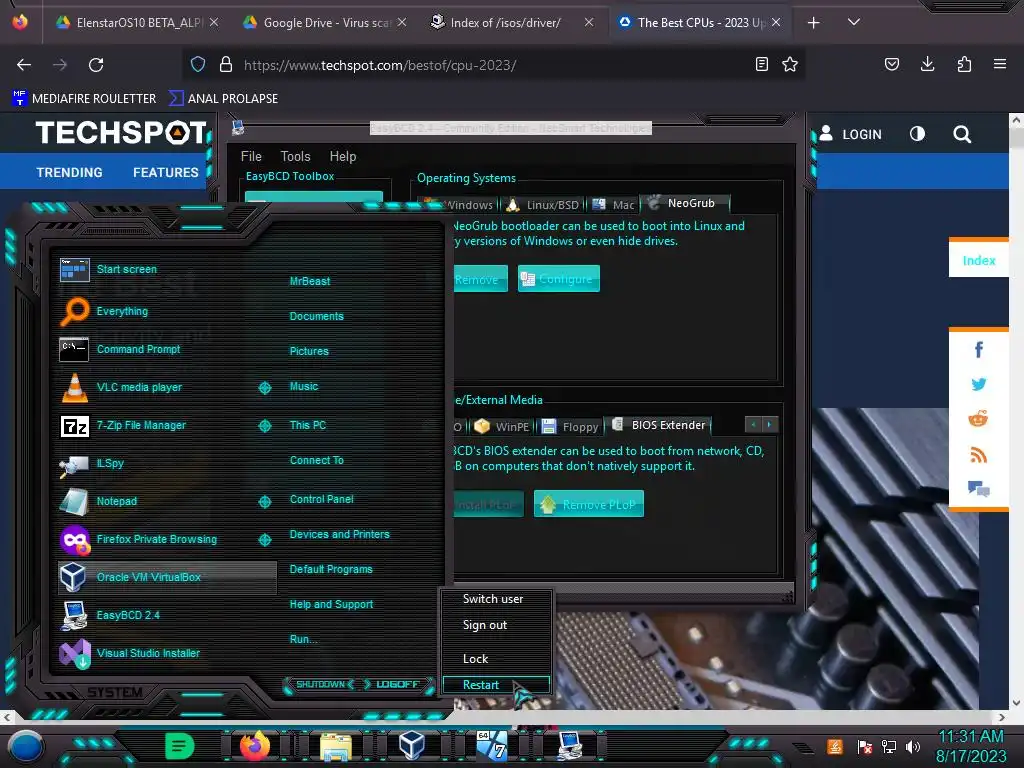
Task: Open File Explorer from the taskbar
Action: point(336,746)
